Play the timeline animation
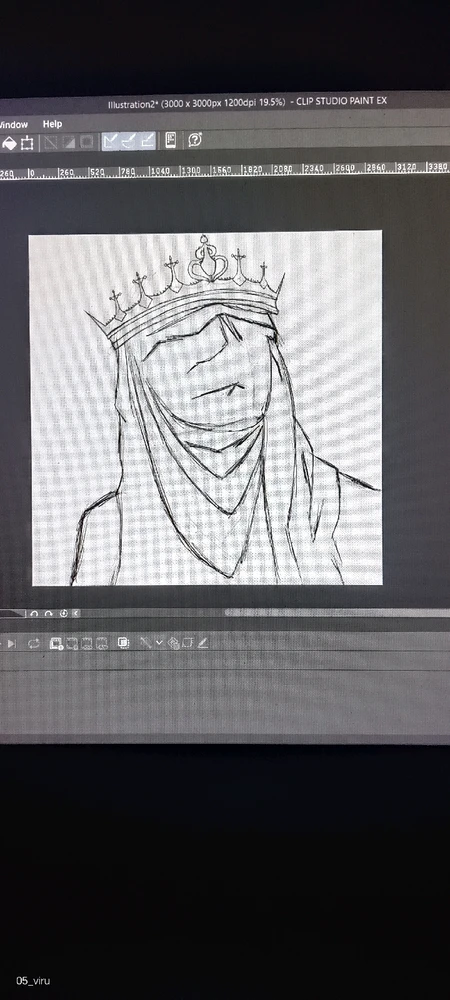 coord(10,644)
